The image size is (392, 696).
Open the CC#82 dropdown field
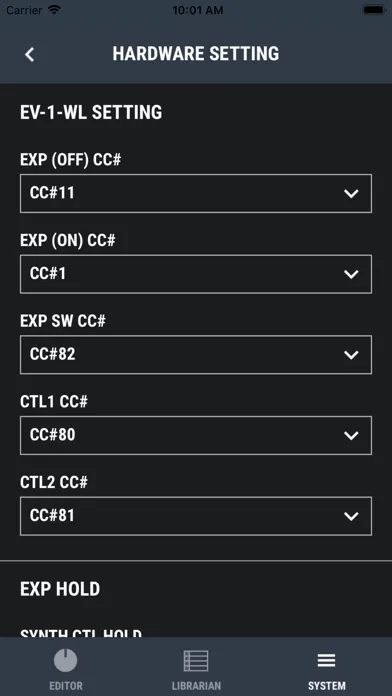pos(196,355)
